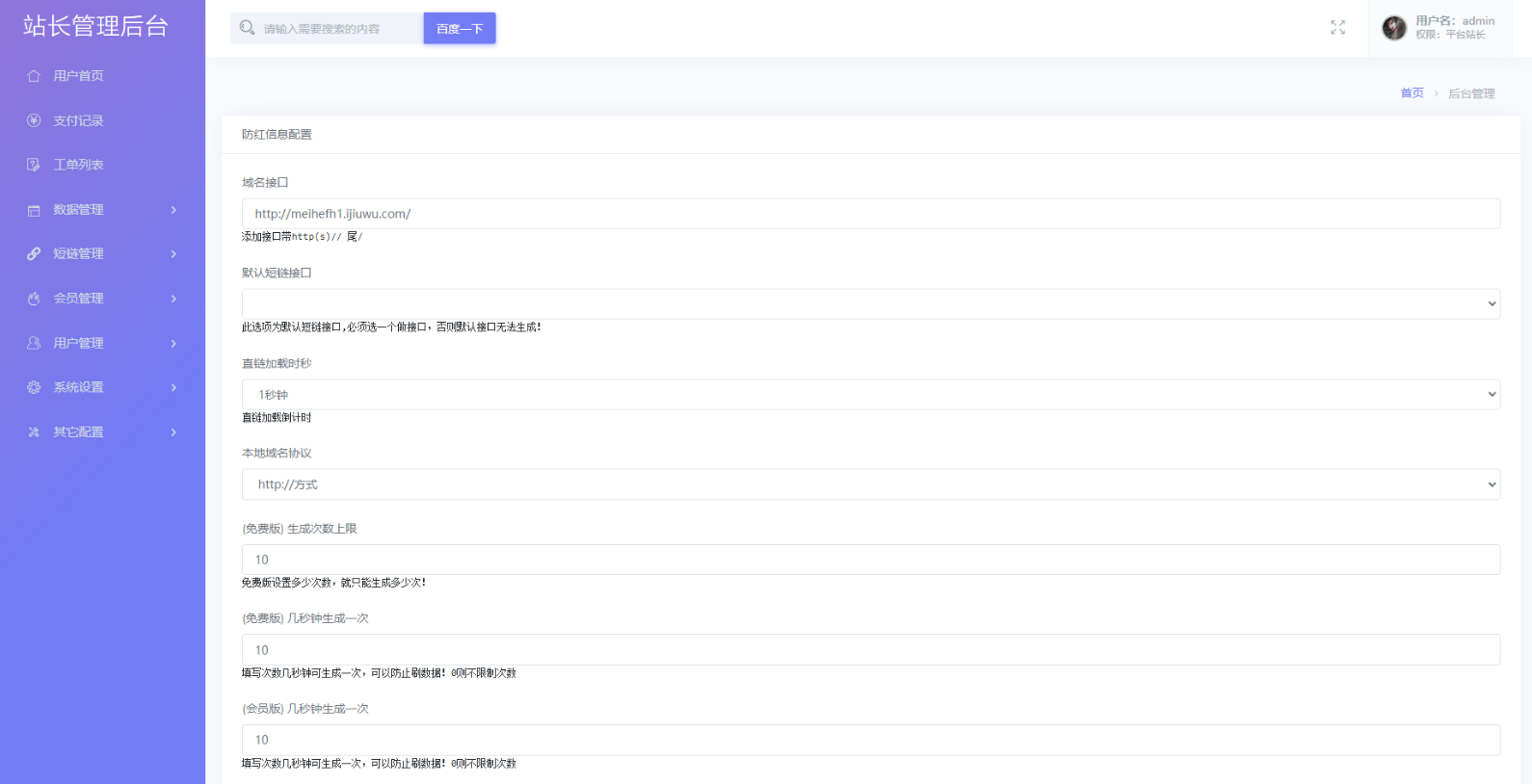Expand the 其它配置 submenu chevron
Image resolution: width=1532 pixels, height=784 pixels.
[173, 432]
